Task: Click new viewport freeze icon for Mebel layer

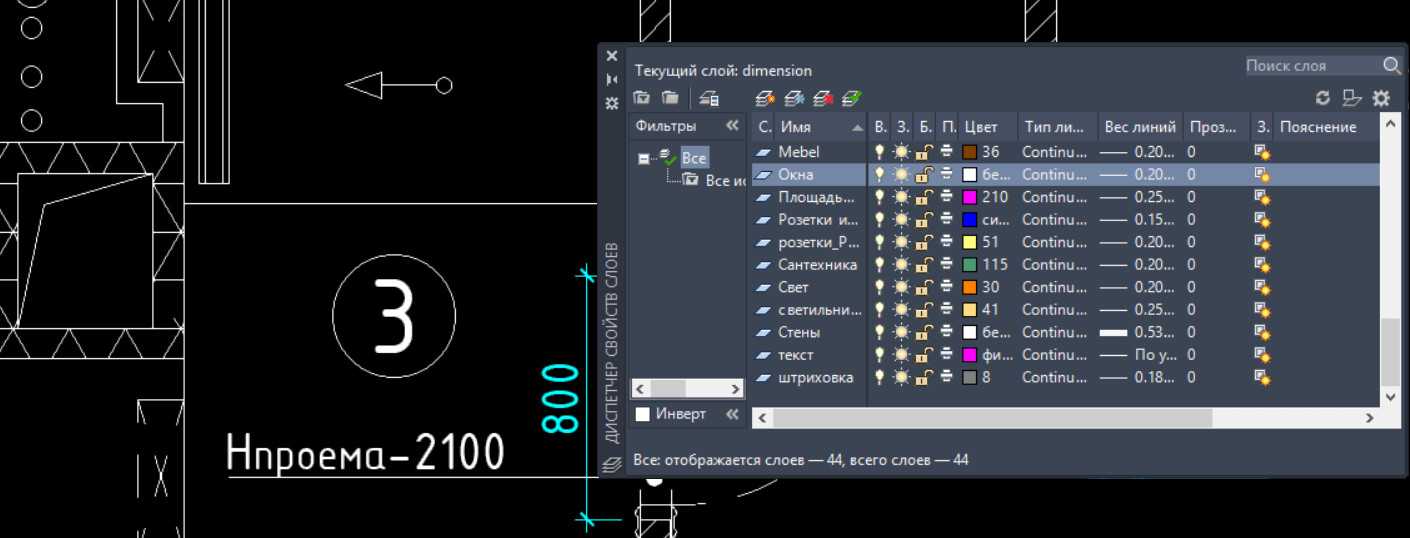Action: pos(1262,152)
